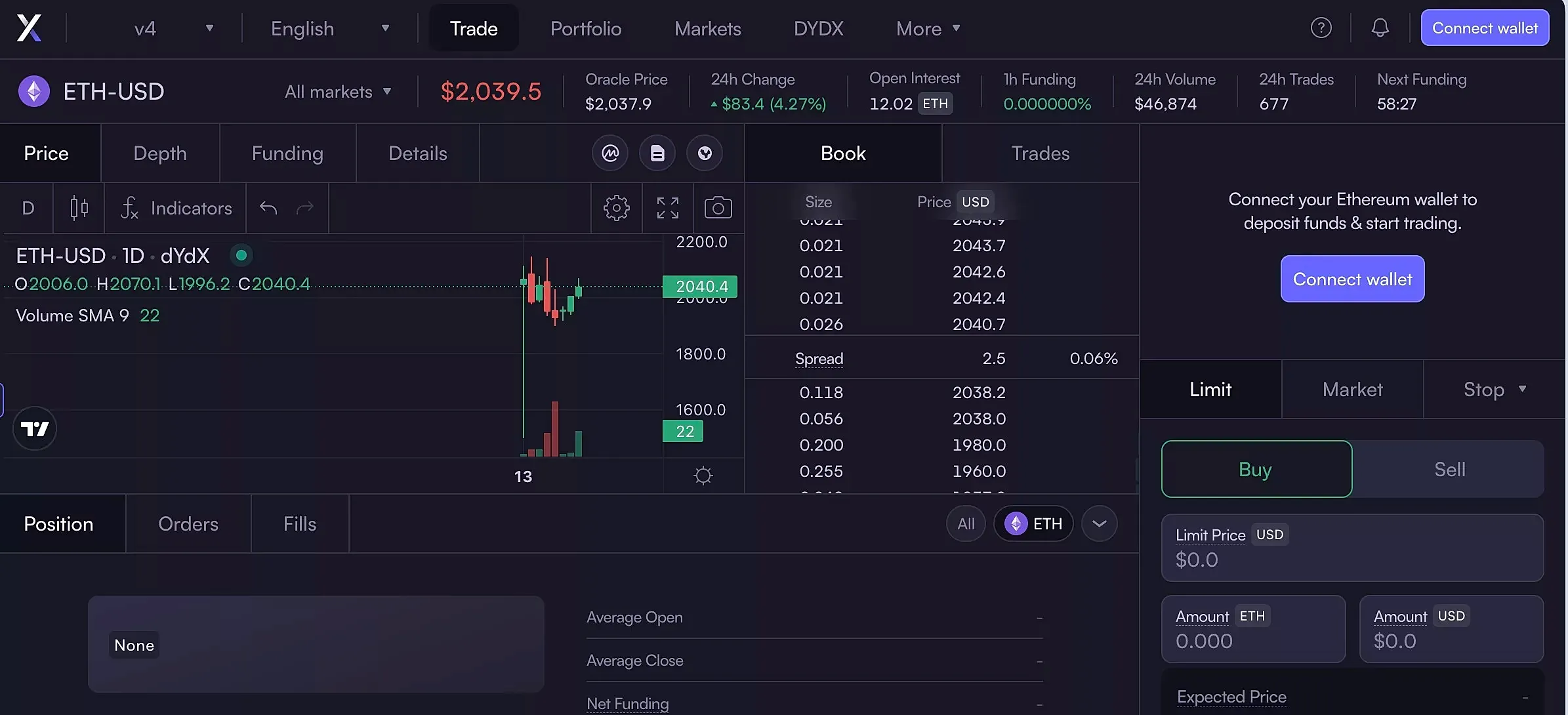This screenshot has width=1568, height=715.
Task: Select the Book tab
Action: (843, 153)
